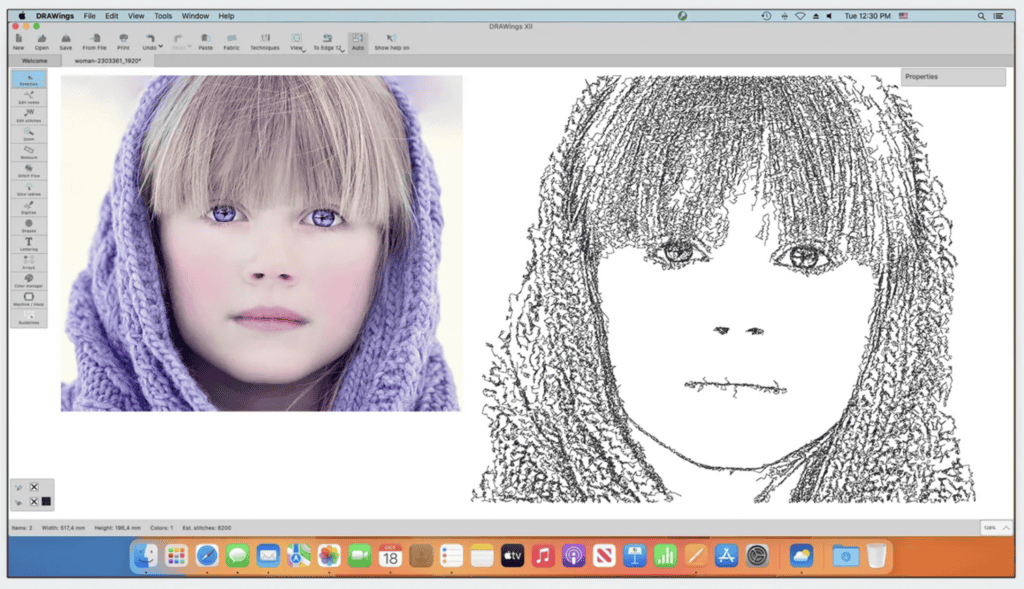The image size is (1024, 589).
Task: Select the Edit stitches tool
Action: coord(29,116)
